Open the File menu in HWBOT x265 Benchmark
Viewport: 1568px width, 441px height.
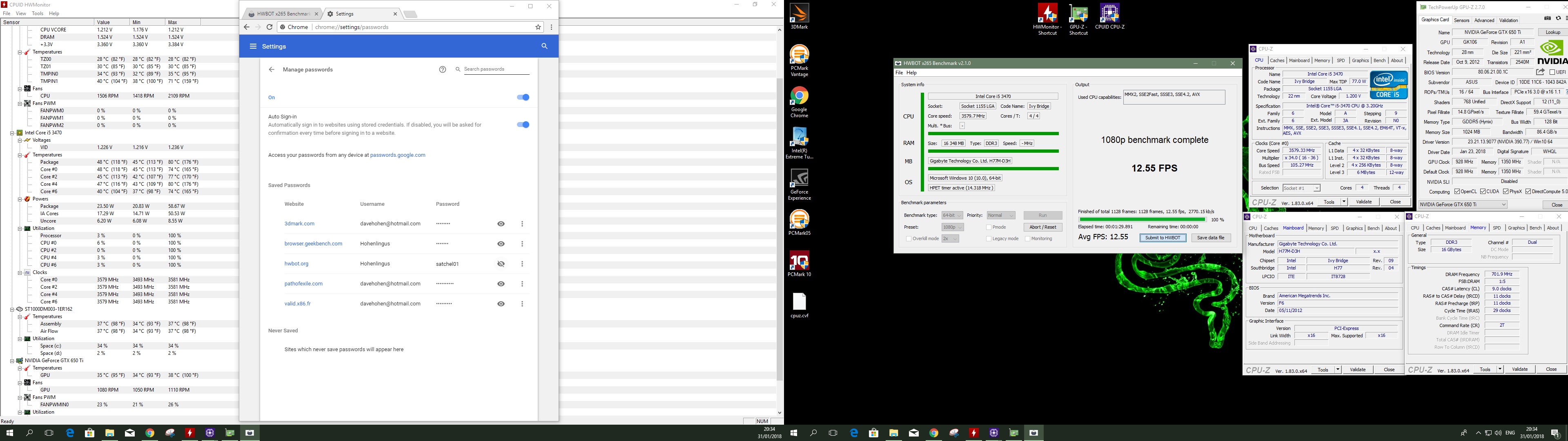[x=898, y=73]
